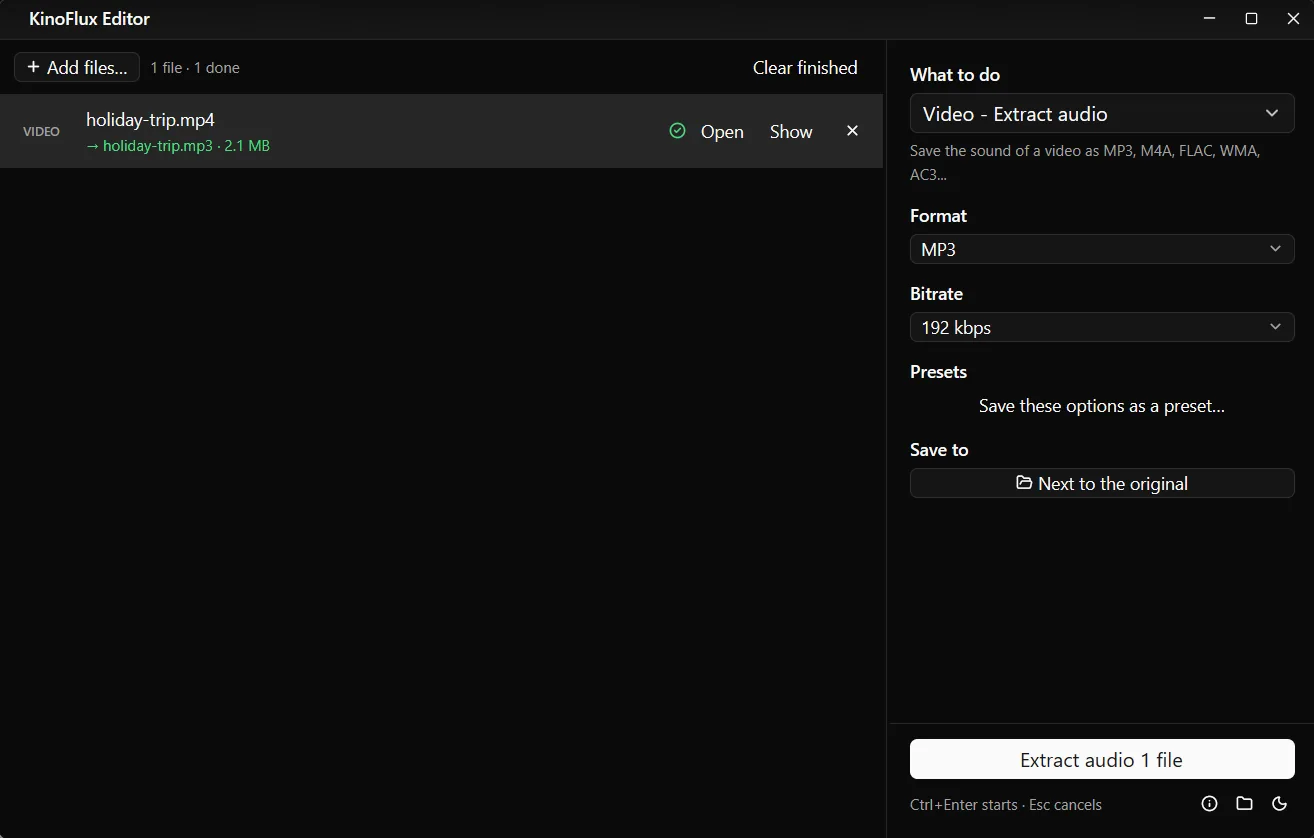The image size is (1314, 838).
Task: Click the VIDEO type badge
Action: 41,131
